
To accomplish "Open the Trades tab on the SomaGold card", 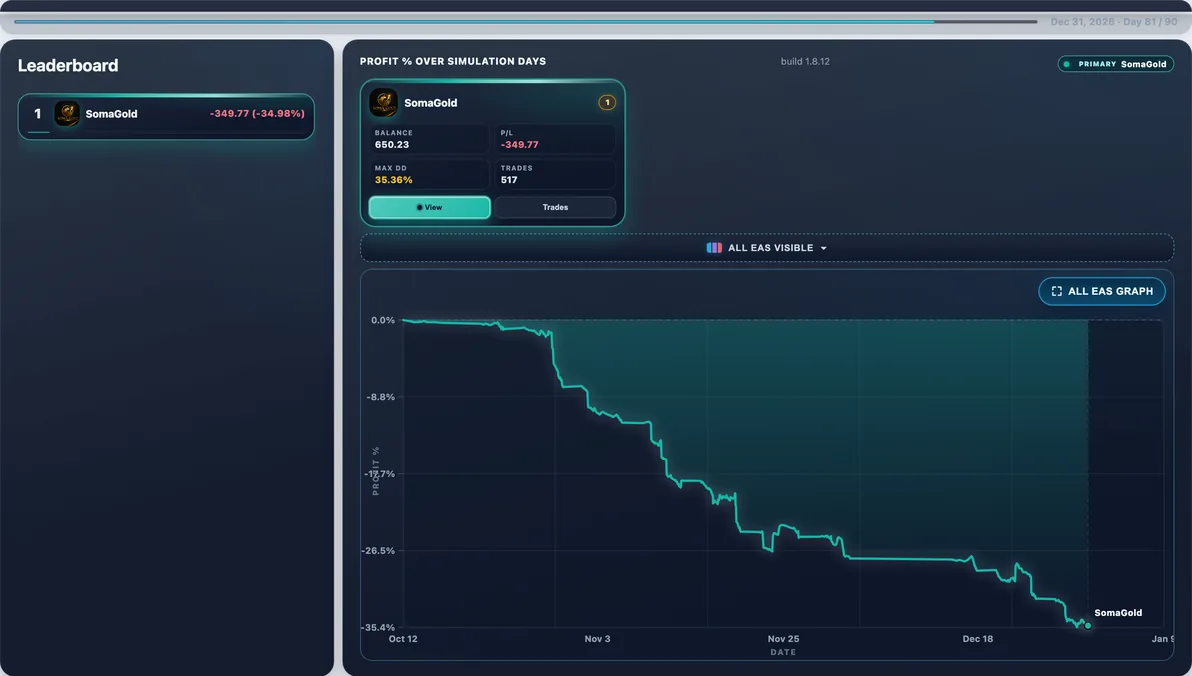I will pos(555,207).
